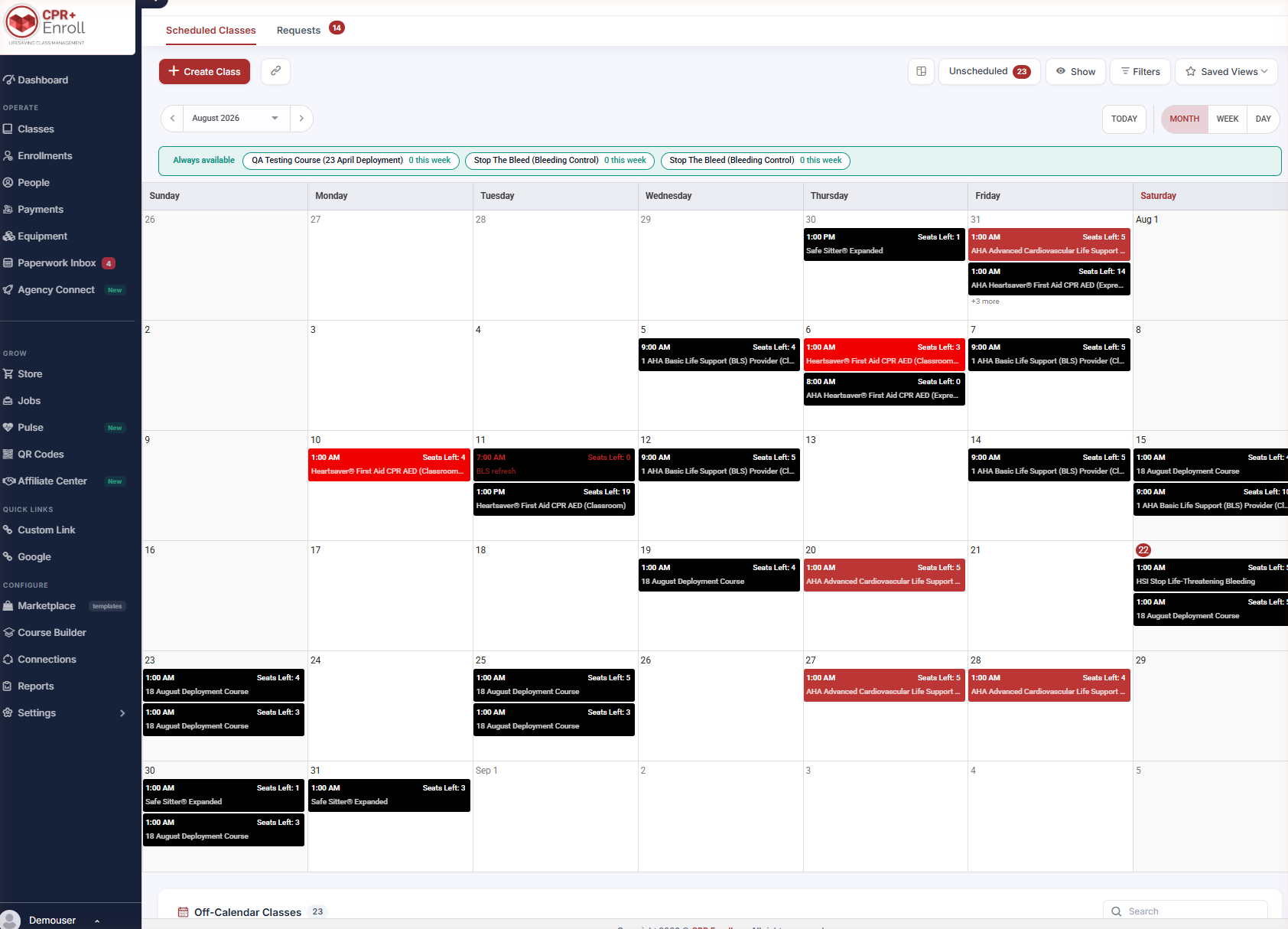Viewport: 1288px width, 929px height.
Task: Open 8:00 AM Heartsaver class on August 6
Action: click(x=884, y=389)
